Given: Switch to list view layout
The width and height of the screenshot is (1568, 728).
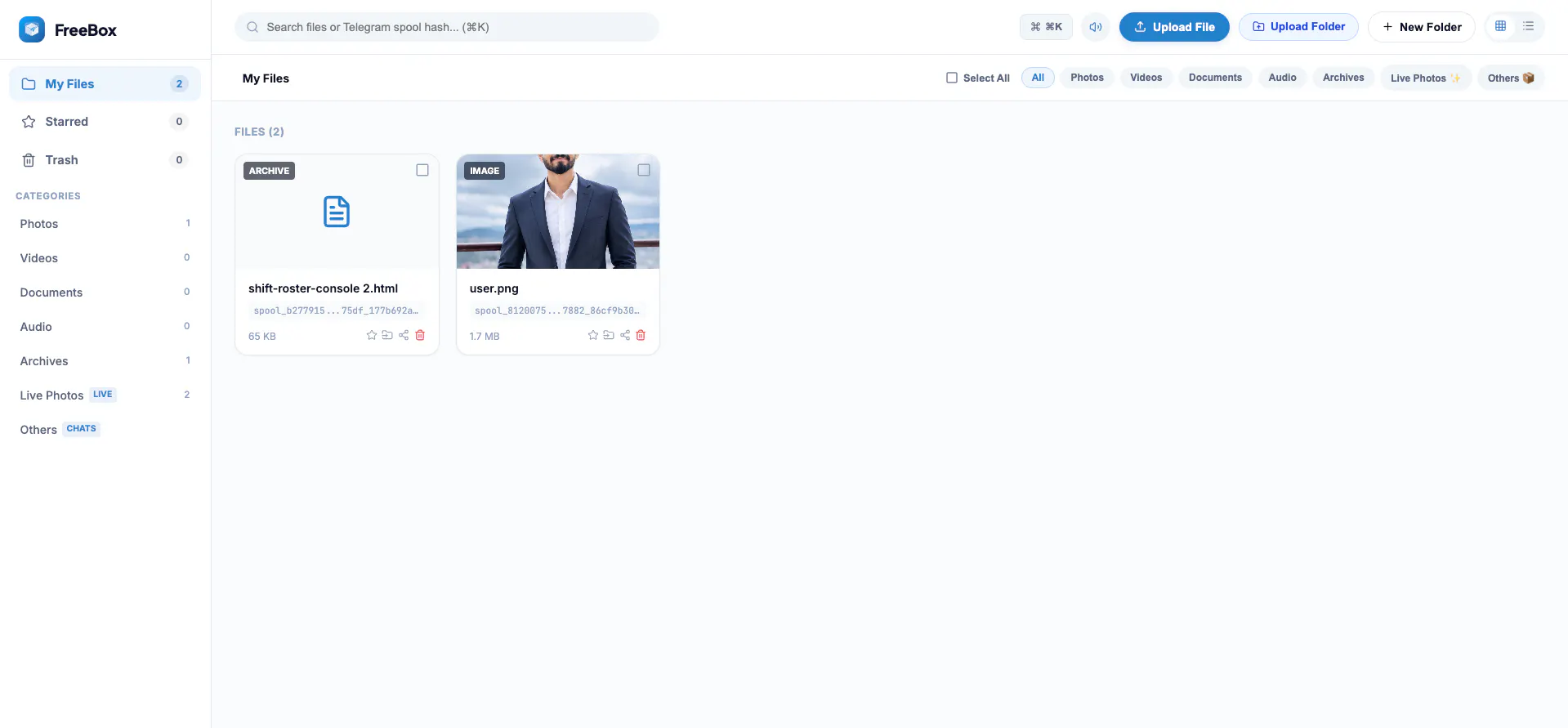Looking at the screenshot, I should click(1528, 26).
